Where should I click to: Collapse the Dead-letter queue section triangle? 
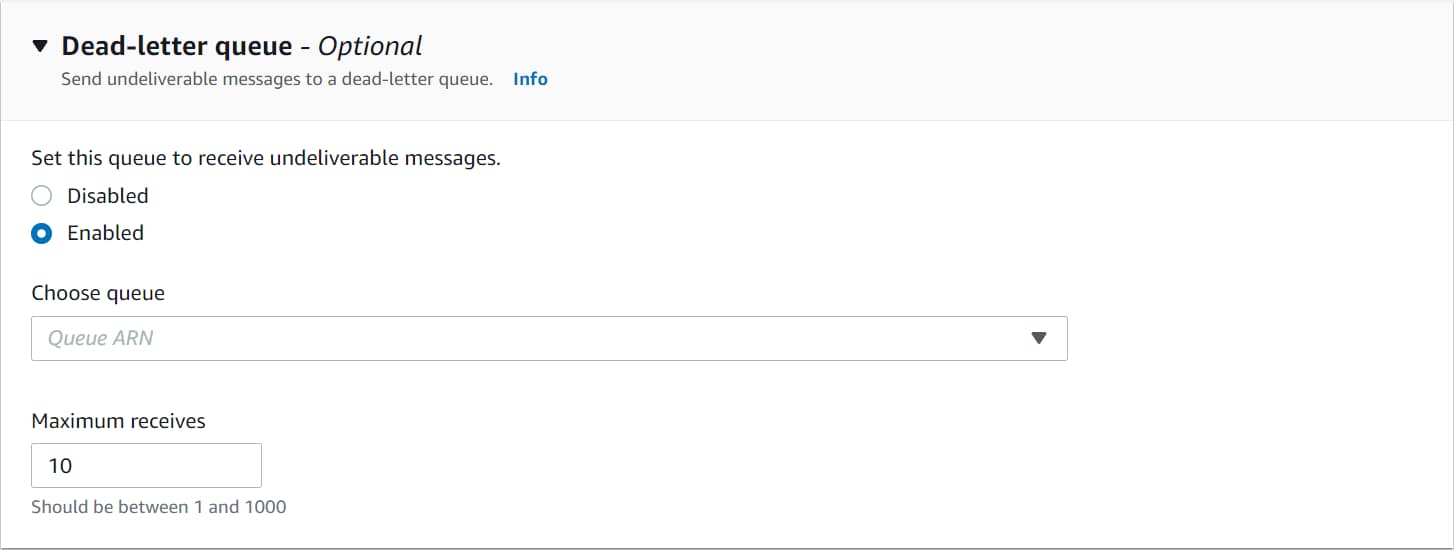coord(40,46)
